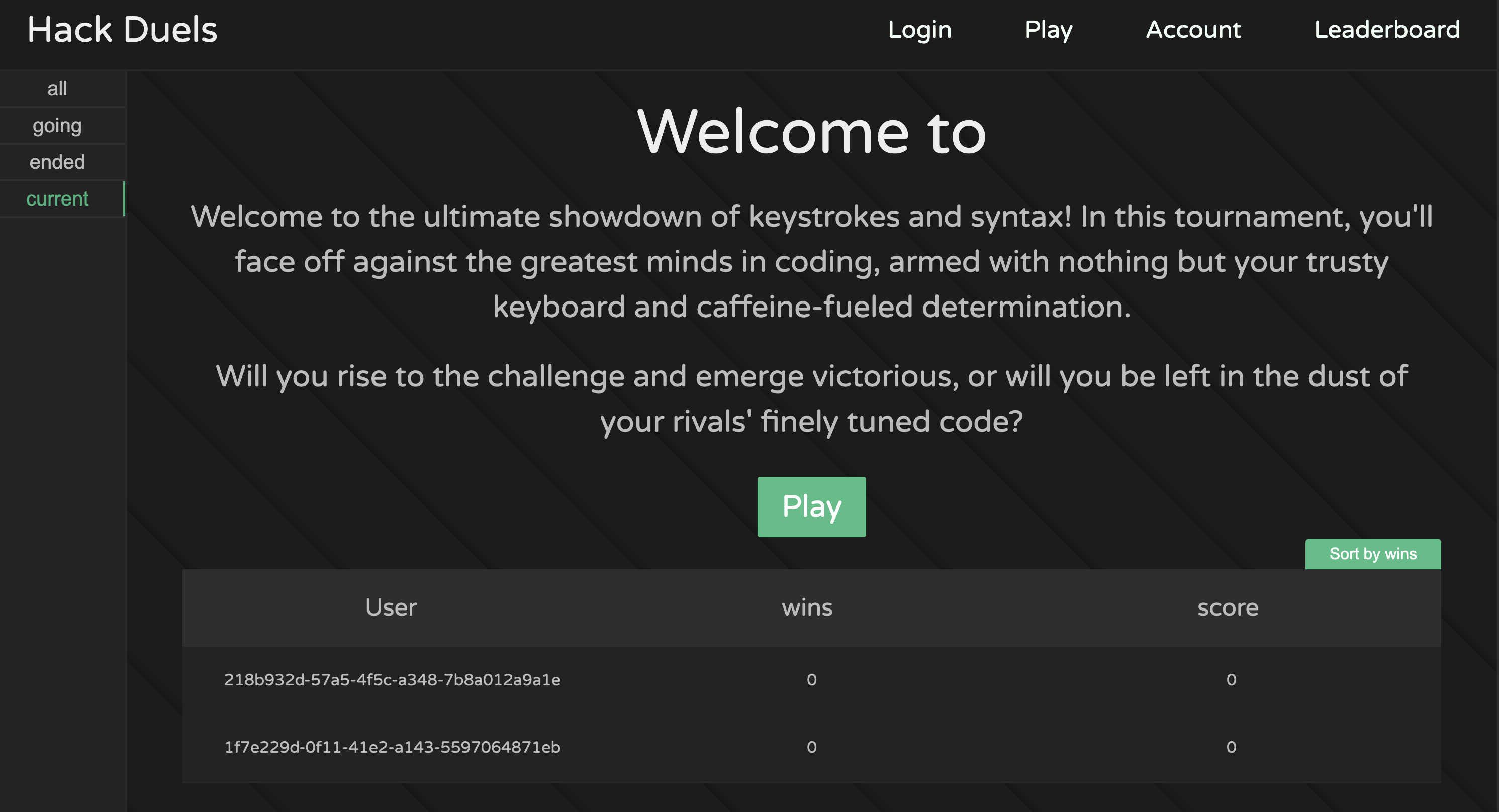This screenshot has height=812, width=1499.
Task: Click wins value in the first row
Action: [812, 679]
